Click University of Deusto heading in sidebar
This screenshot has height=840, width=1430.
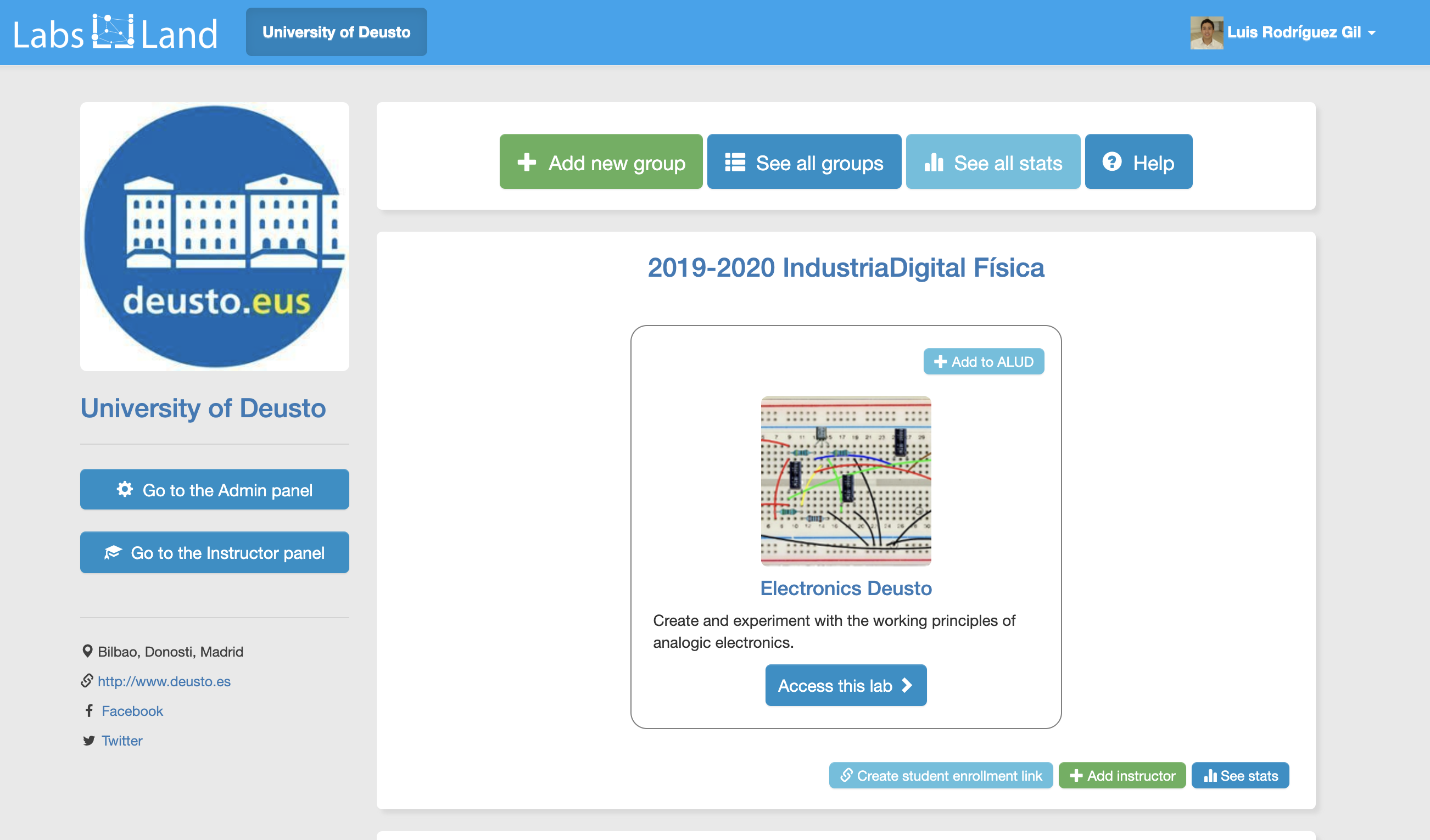[203, 408]
